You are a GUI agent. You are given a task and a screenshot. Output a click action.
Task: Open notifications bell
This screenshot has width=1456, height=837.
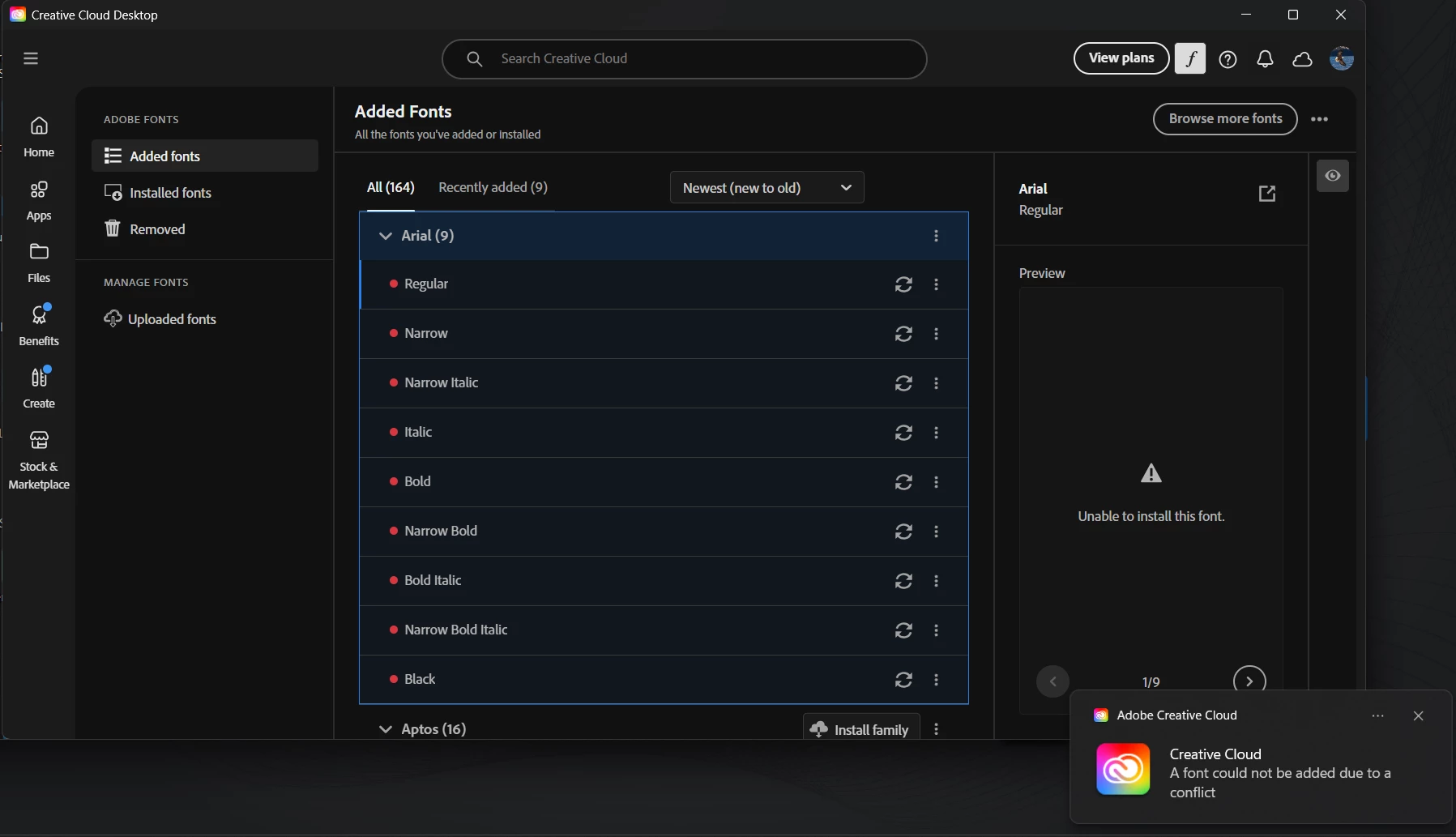point(1265,59)
